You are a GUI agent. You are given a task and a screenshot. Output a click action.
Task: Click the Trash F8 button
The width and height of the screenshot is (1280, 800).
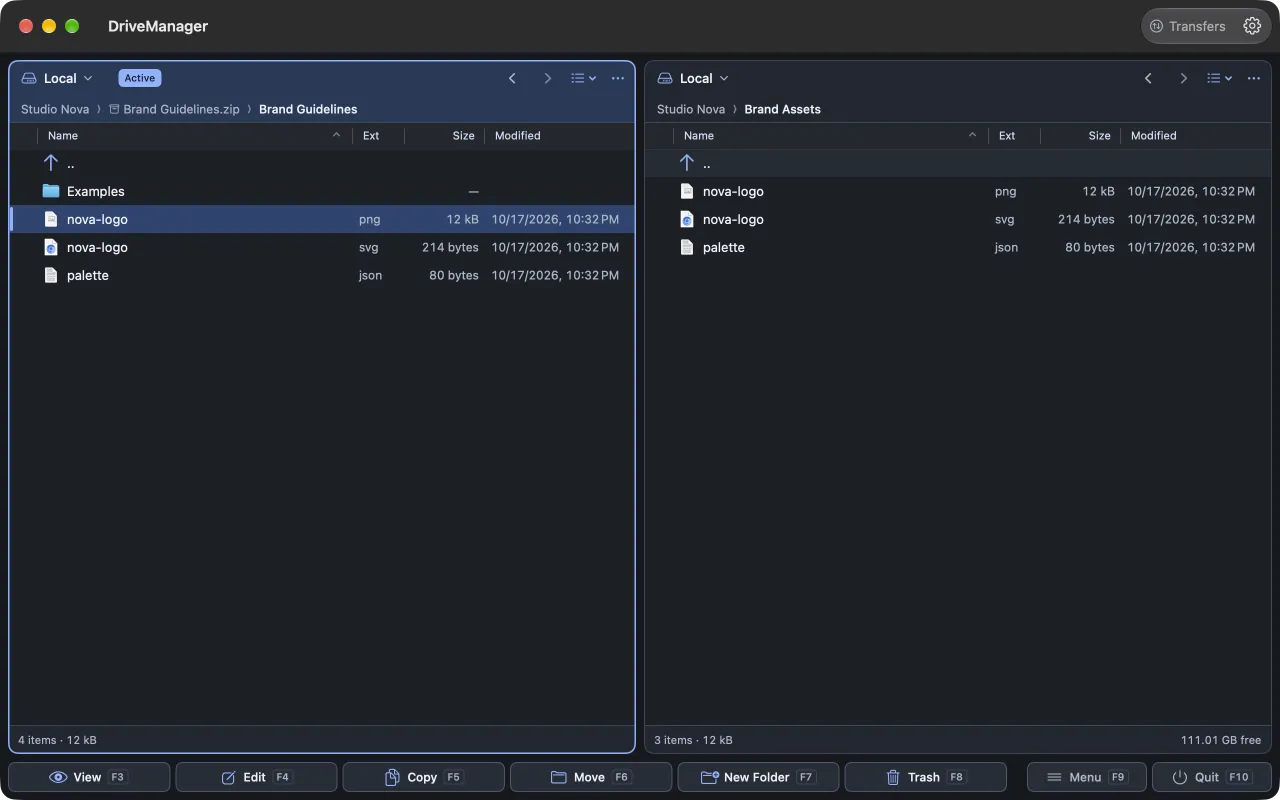[925, 777]
